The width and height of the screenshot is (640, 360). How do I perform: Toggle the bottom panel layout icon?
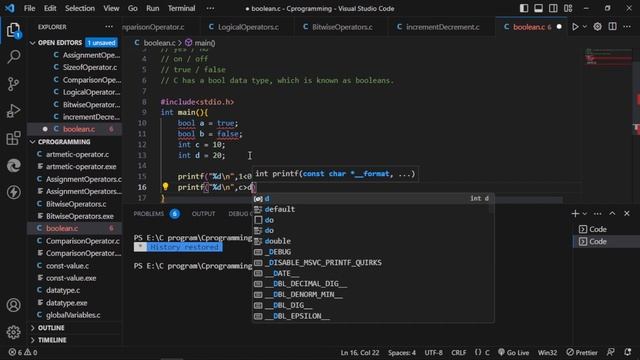point(538,8)
